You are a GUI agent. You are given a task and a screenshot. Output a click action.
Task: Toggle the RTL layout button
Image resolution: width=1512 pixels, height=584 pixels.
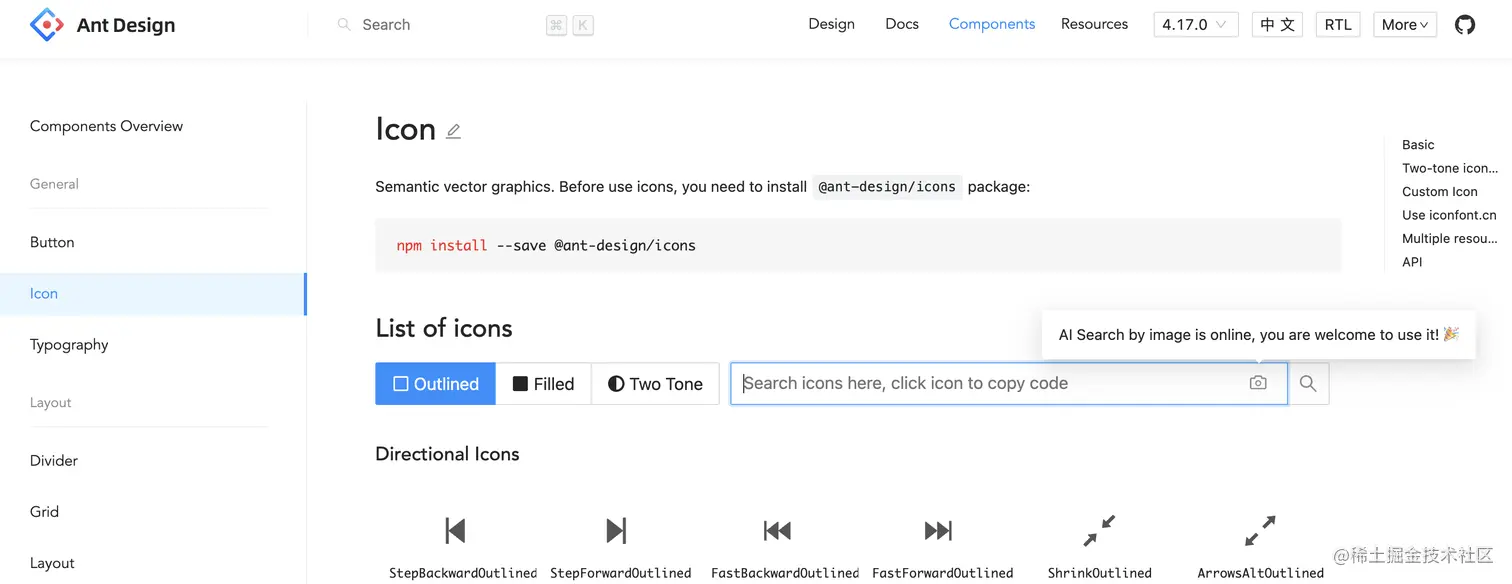[x=1338, y=25]
